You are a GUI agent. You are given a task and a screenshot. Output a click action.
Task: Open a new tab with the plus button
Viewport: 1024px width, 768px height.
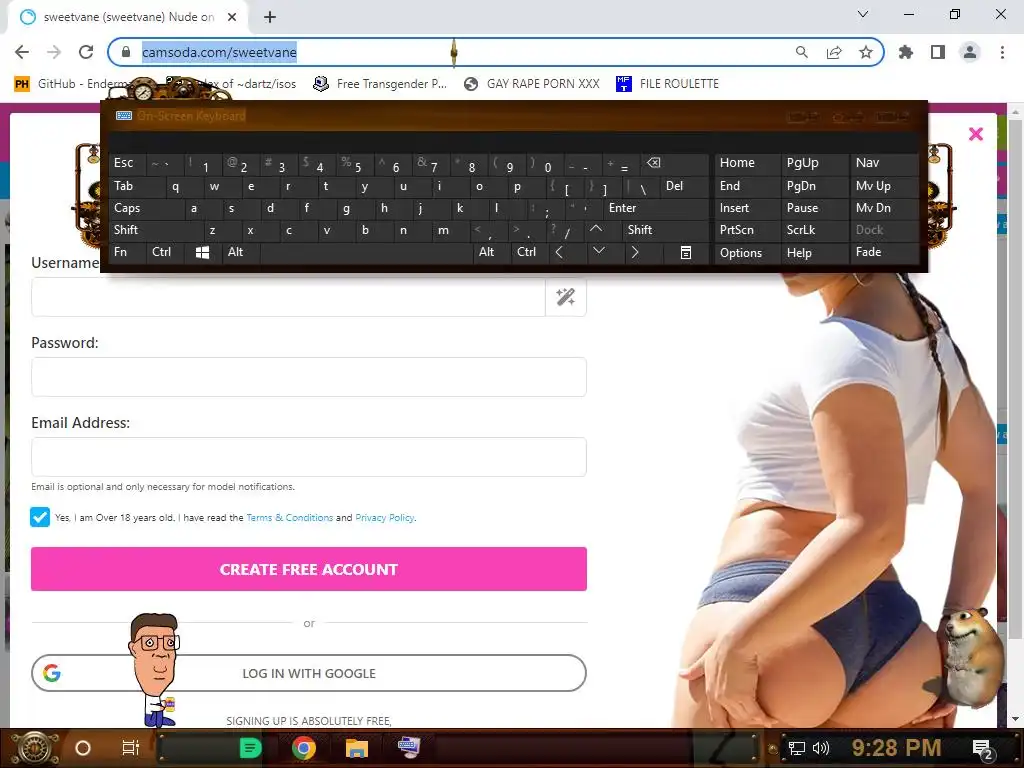point(270,17)
